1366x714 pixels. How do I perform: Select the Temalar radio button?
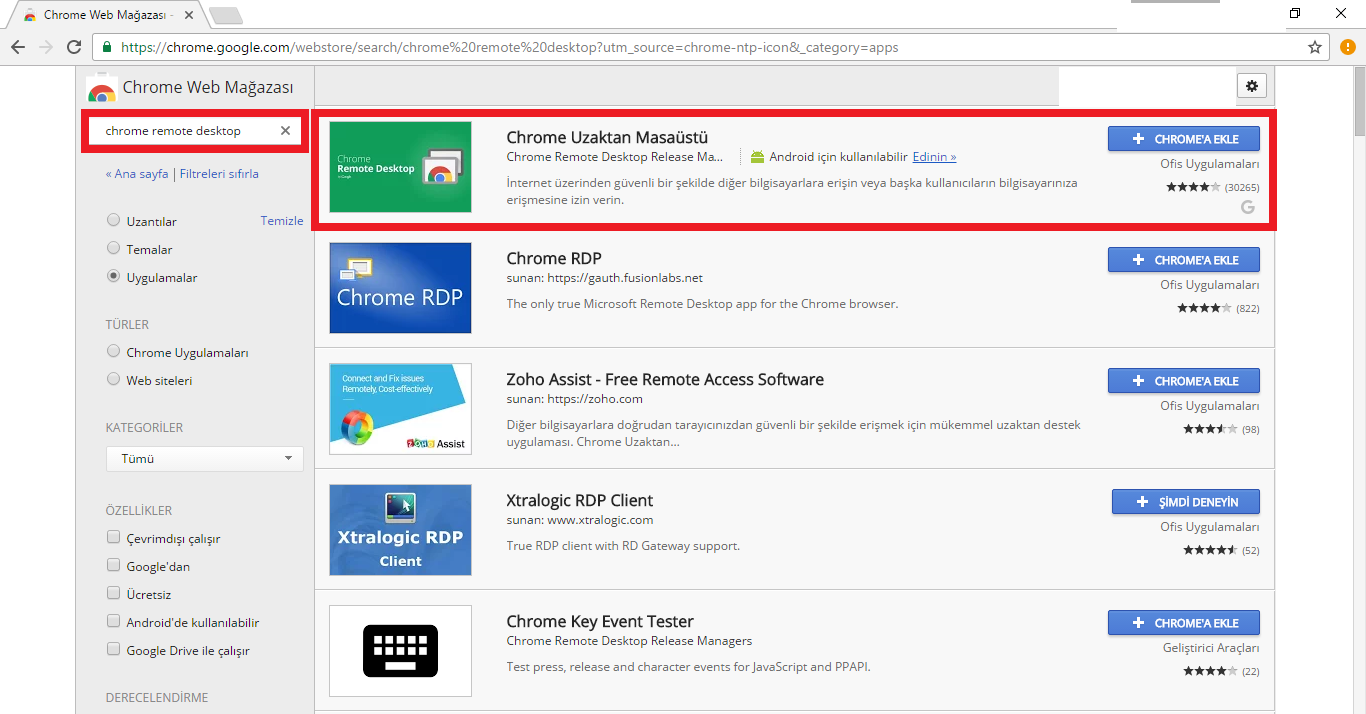click(x=113, y=249)
